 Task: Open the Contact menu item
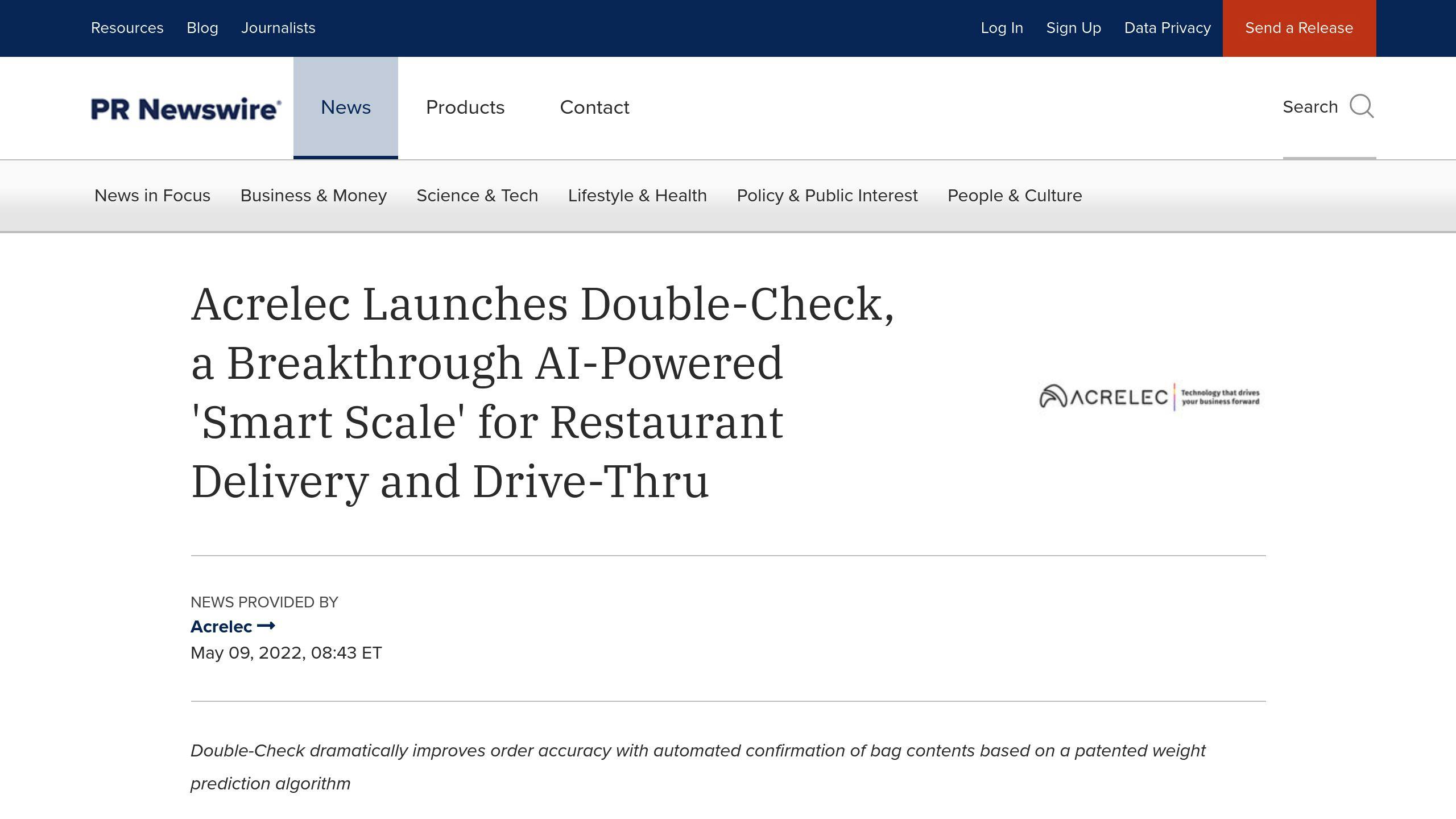point(594,107)
